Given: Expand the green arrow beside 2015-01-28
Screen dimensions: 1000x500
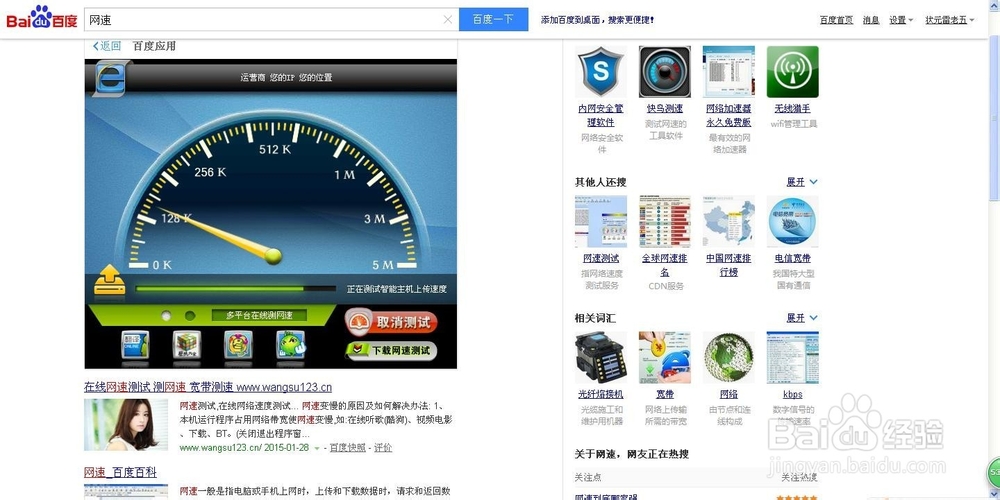Looking at the screenshot, I should click(x=317, y=448).
